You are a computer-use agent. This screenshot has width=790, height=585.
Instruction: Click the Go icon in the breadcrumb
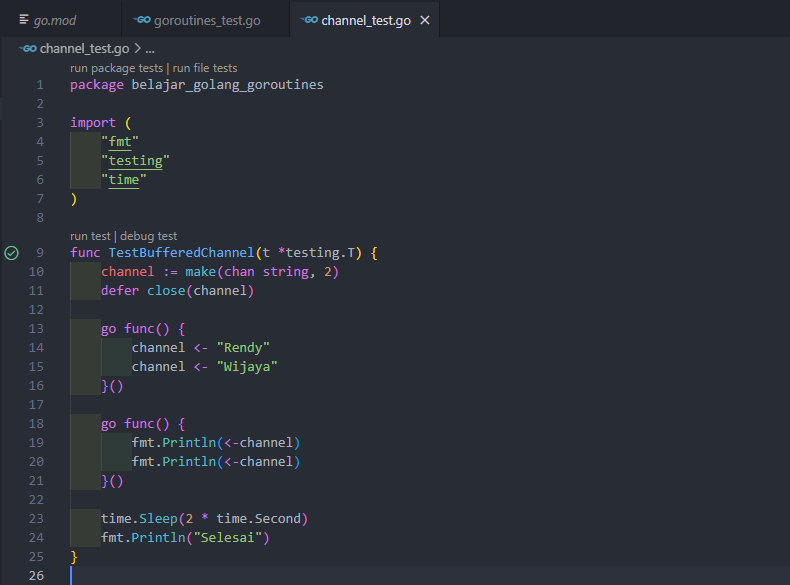[28, 48]
